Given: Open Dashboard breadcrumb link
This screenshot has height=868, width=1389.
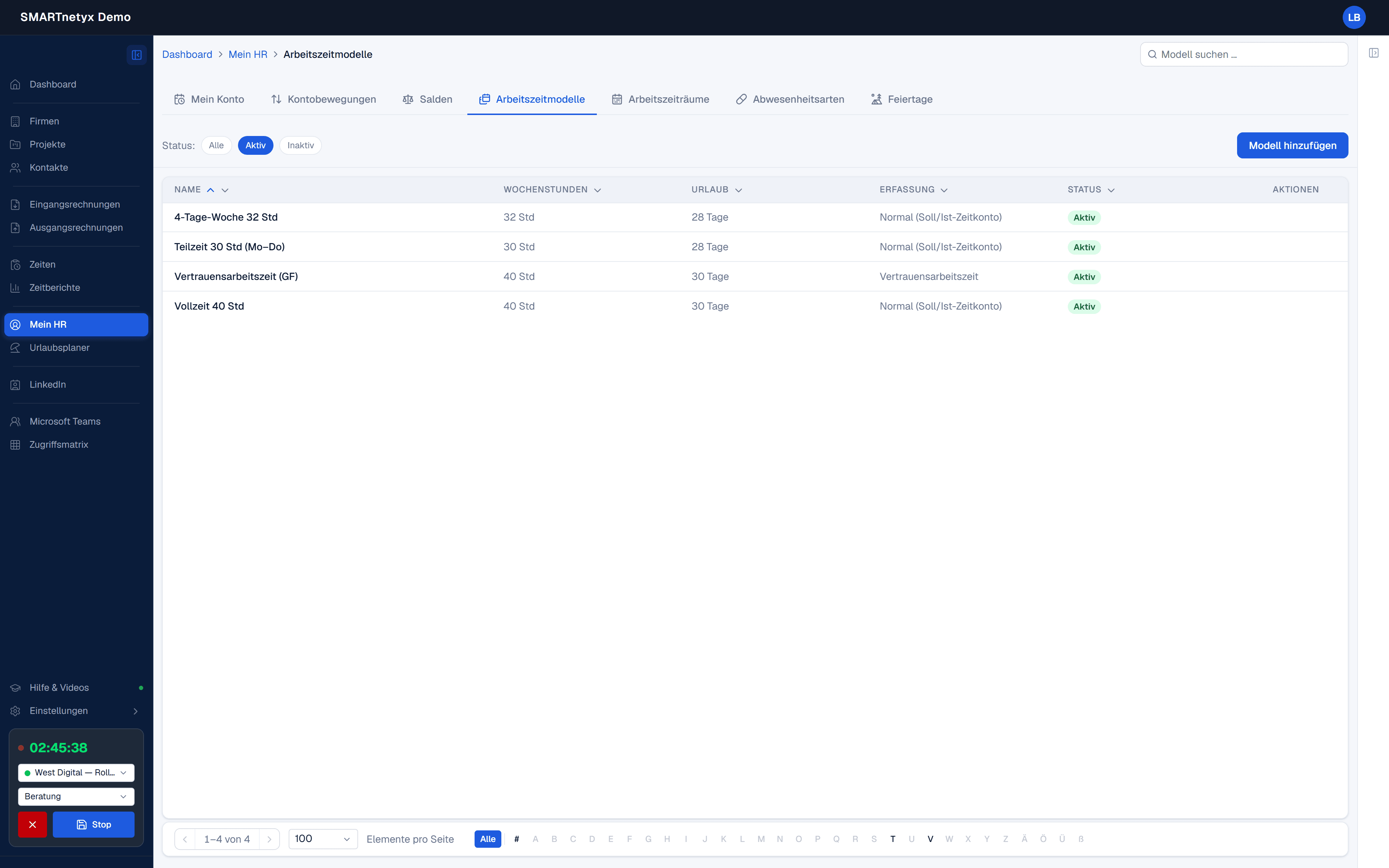Looking at the screenshot, I should tap(187, 55).
